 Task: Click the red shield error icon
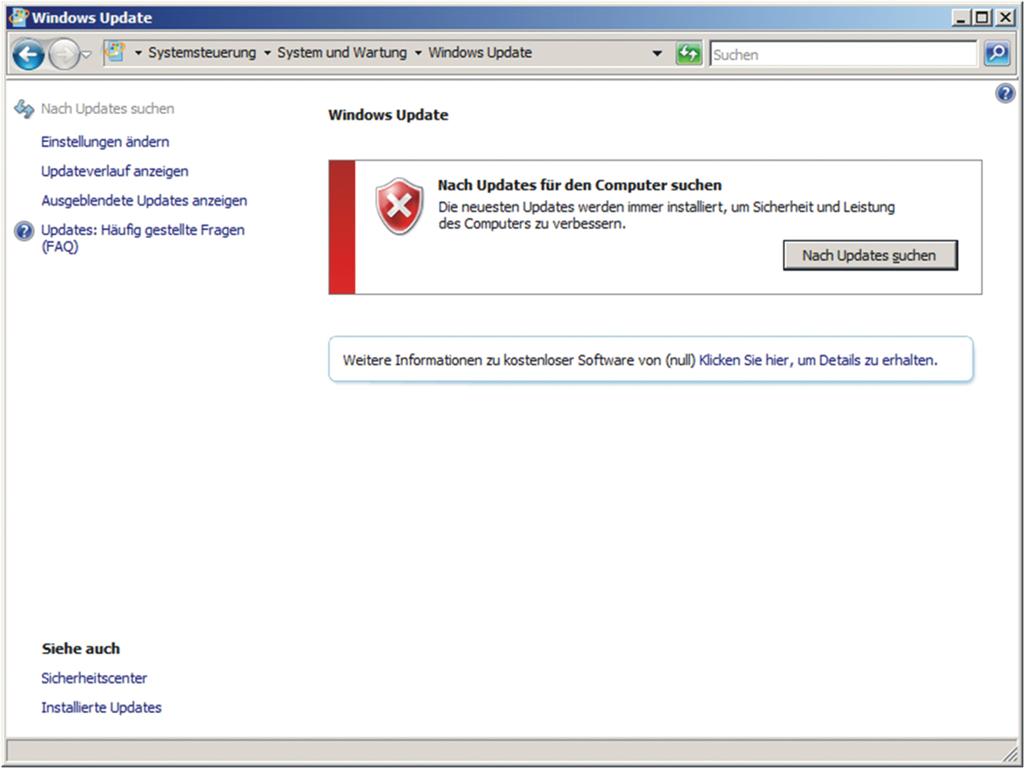(399, 206)
